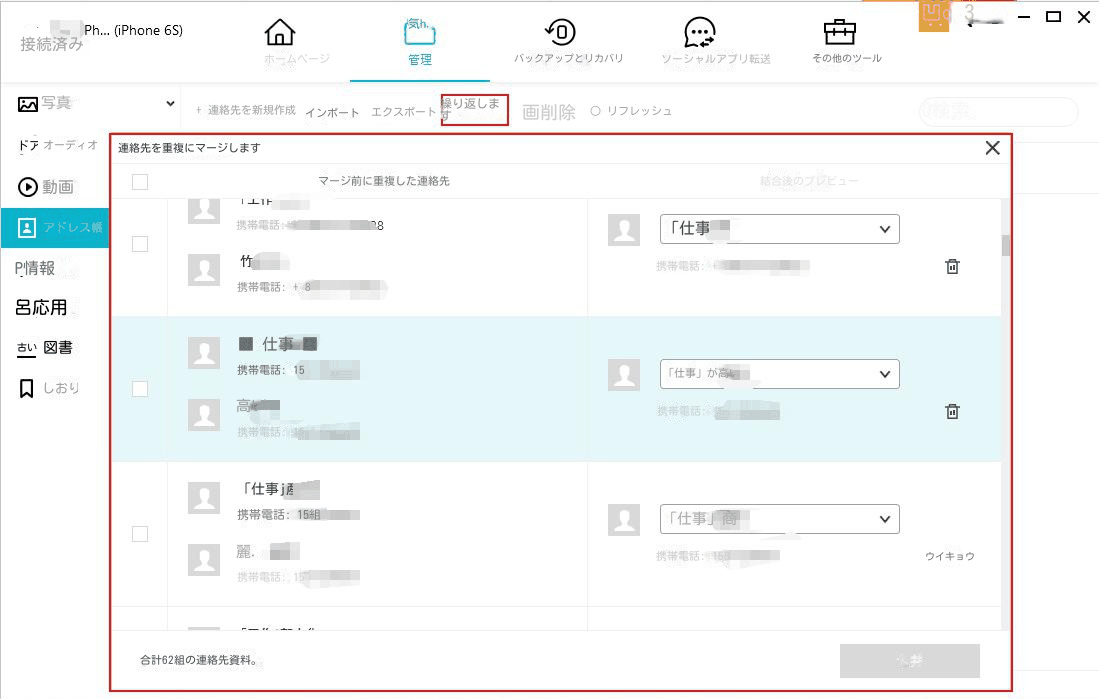Screen dimensions: 1099x699
Task: Focus the contacts search field
Action: click(998, 111)
